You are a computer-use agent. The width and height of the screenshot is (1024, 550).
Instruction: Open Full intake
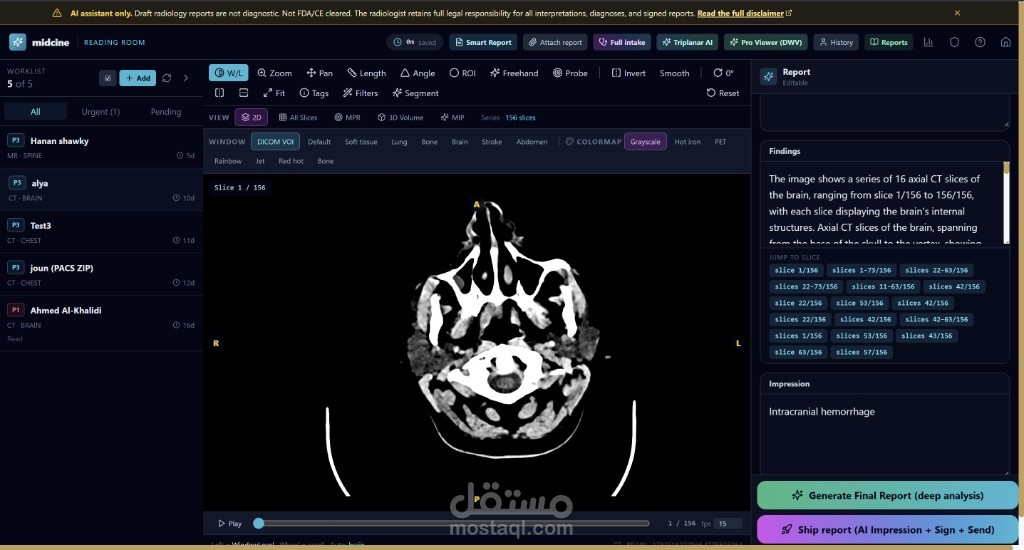622,42
